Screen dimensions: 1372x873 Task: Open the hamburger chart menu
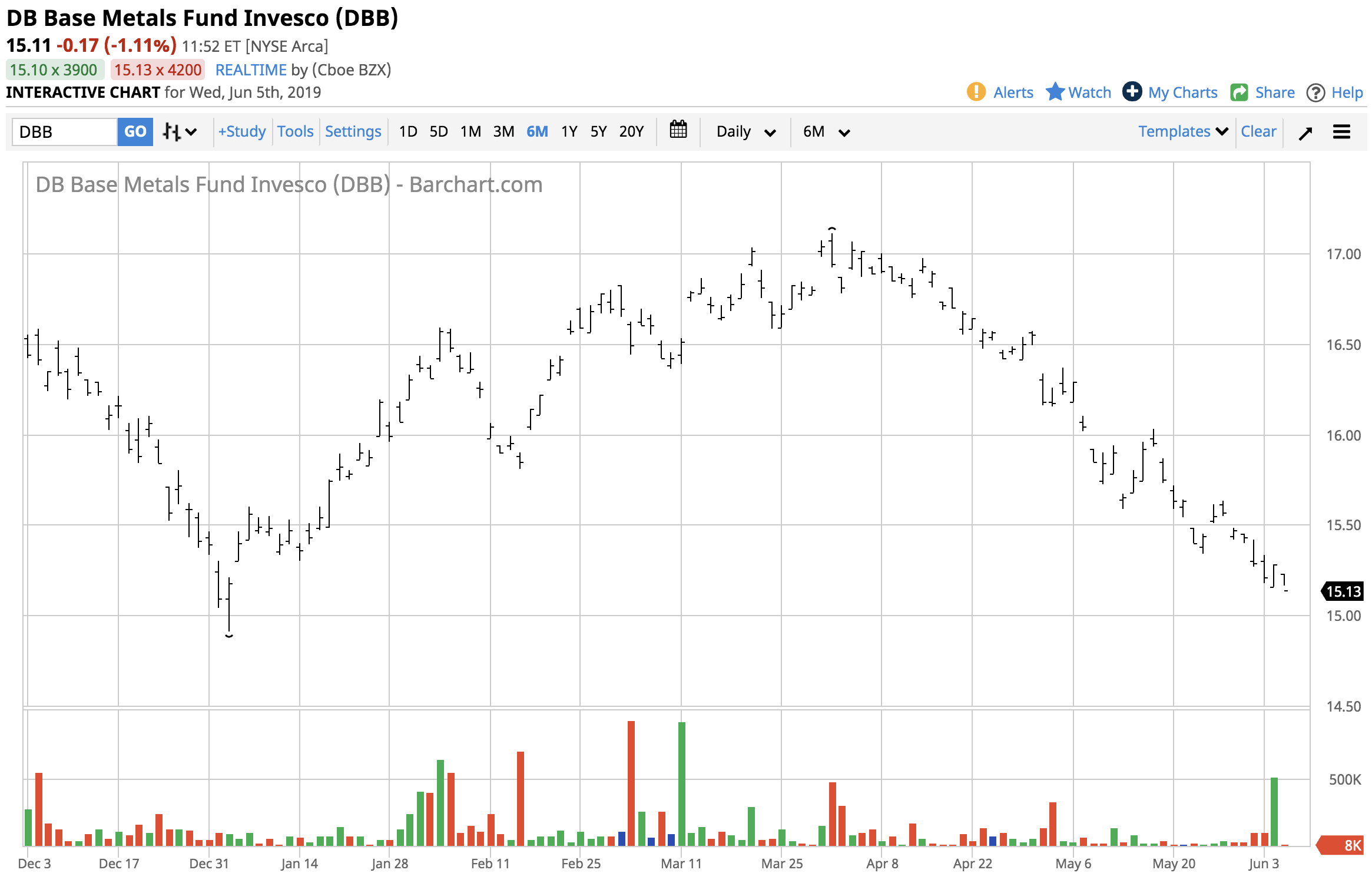(x=1342, y=132)
